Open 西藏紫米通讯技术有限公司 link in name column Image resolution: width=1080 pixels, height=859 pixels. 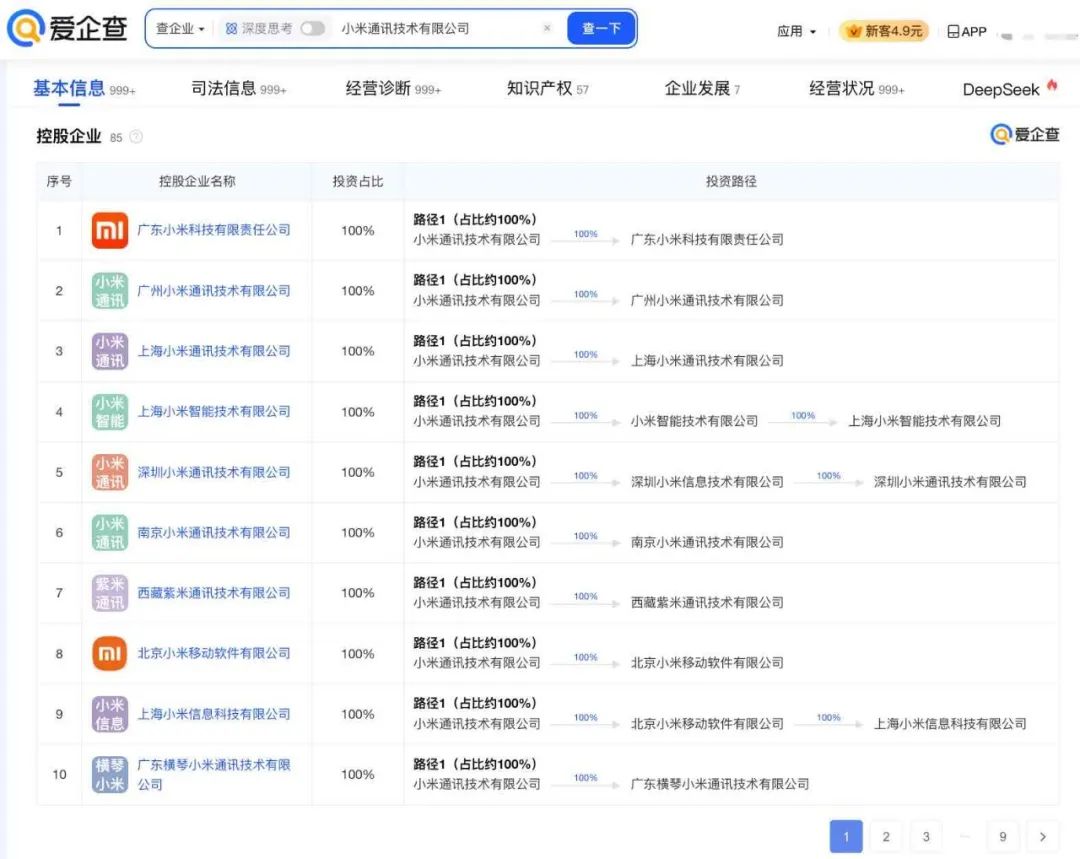pyautogui.click(x=214, y=593)
